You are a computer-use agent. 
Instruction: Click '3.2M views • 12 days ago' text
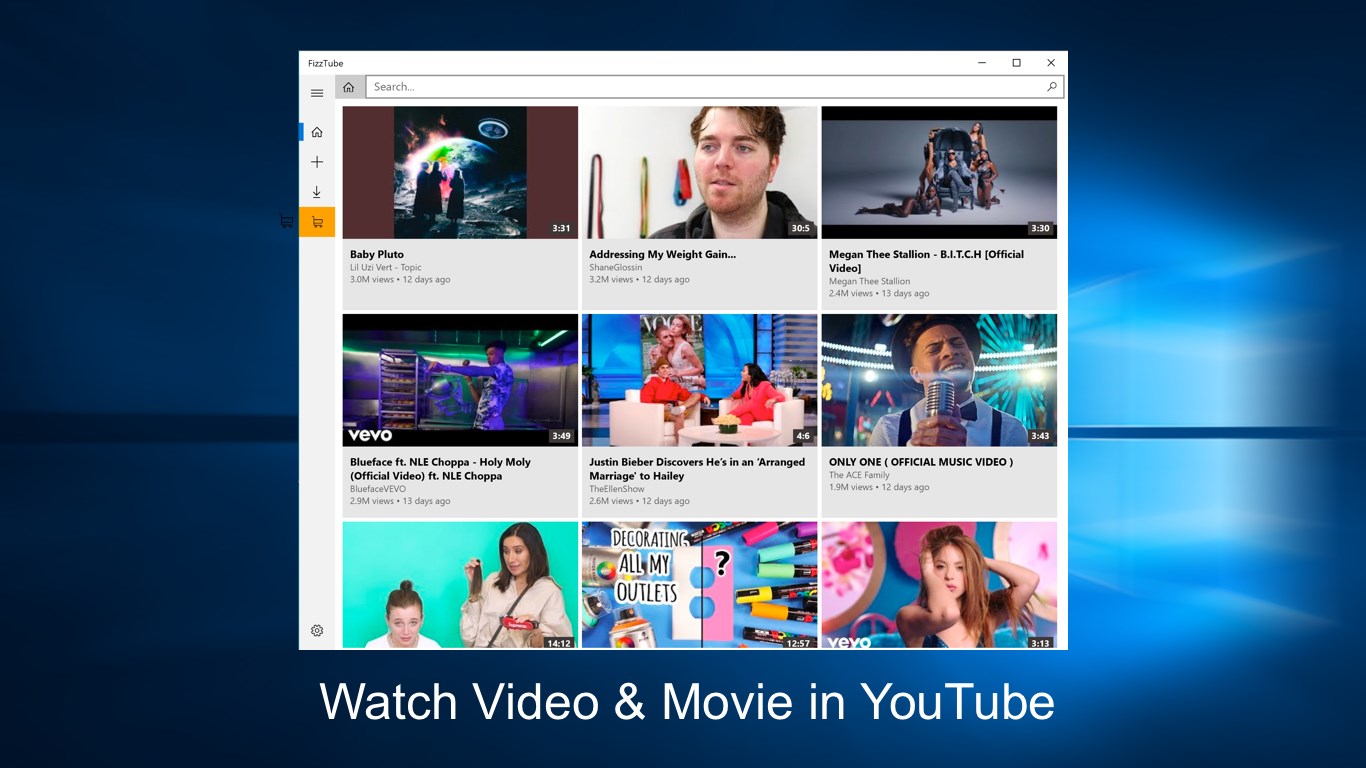point(639,280)
